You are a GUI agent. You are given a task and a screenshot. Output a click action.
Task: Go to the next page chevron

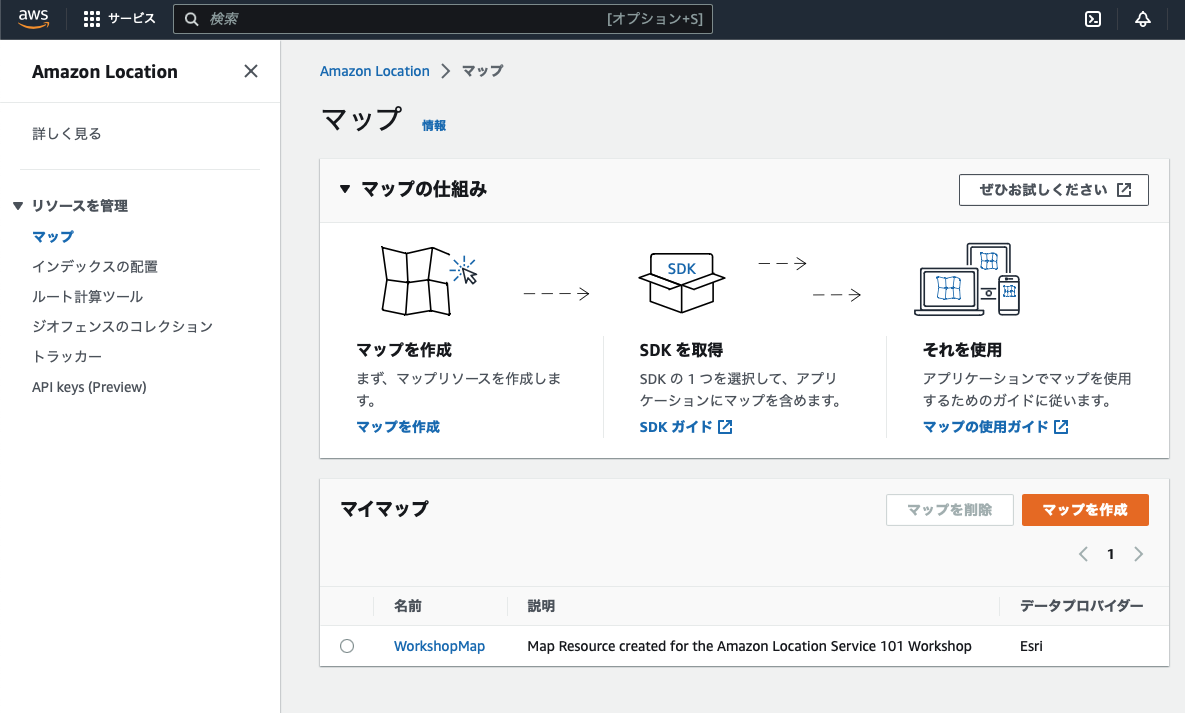coord(1138,554)
